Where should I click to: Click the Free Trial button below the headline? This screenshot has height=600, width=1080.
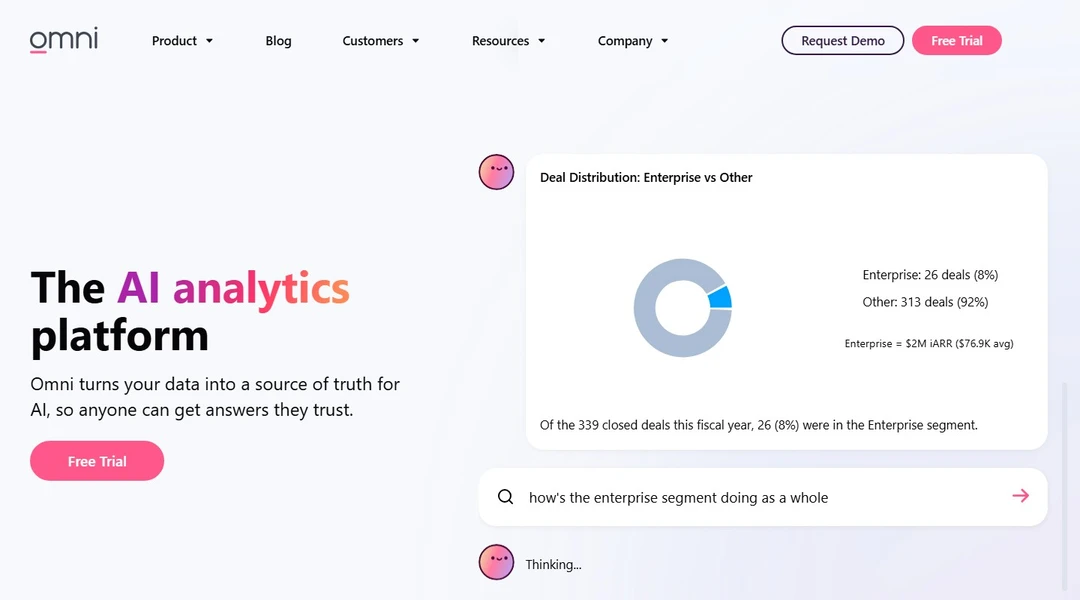click(x=97, y=461)
